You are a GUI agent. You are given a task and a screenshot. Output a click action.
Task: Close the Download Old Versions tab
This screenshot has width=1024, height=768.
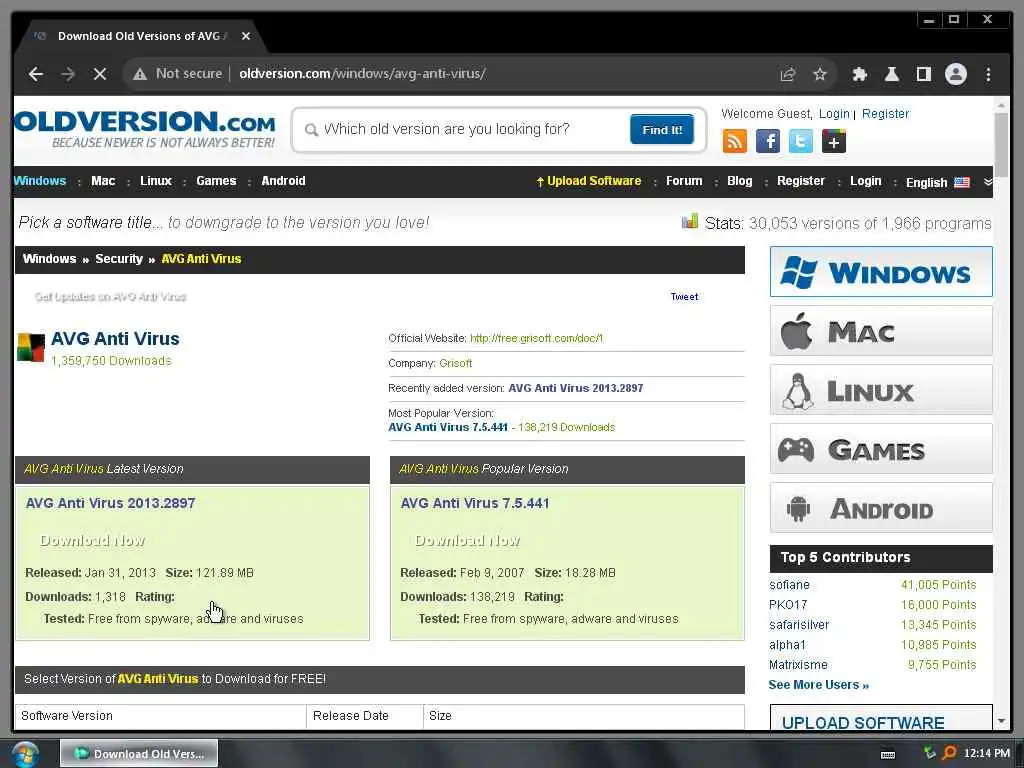pos(246,37)
